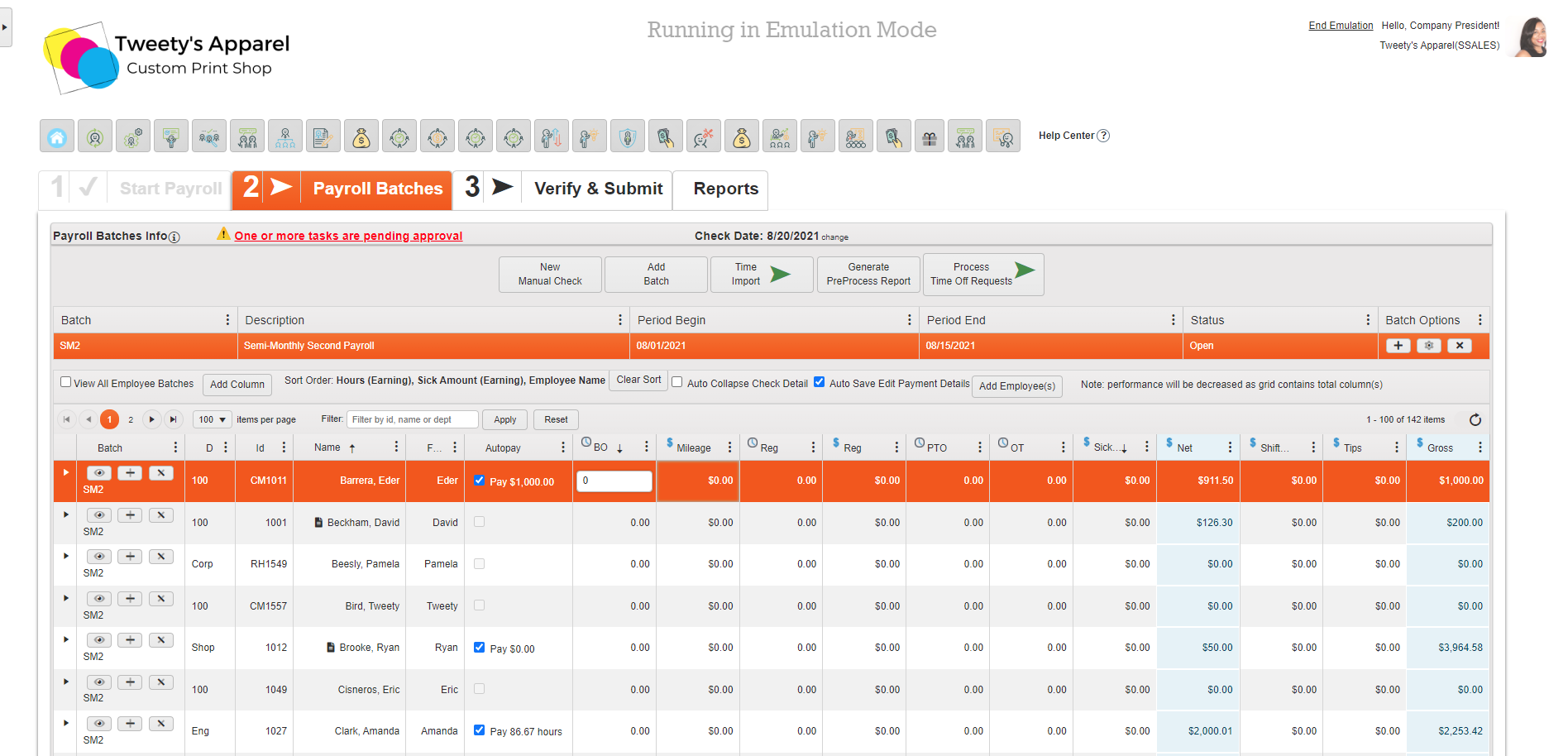Open the items per page dropdown
The width and height of the screenshot is (1568, 756).
(x=213, y=419)
